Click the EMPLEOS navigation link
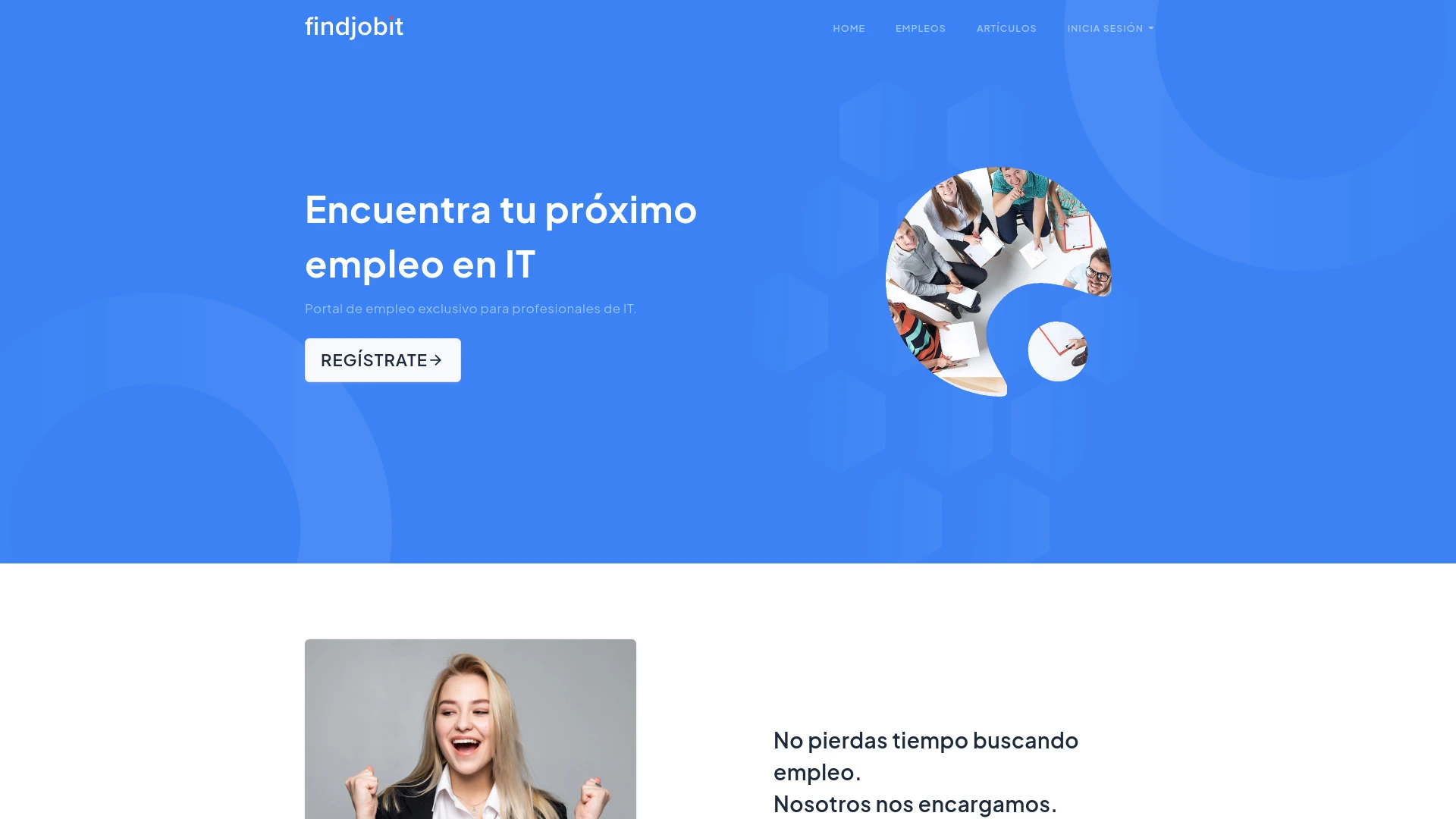The image size is (1456, 819). (920, 28)
